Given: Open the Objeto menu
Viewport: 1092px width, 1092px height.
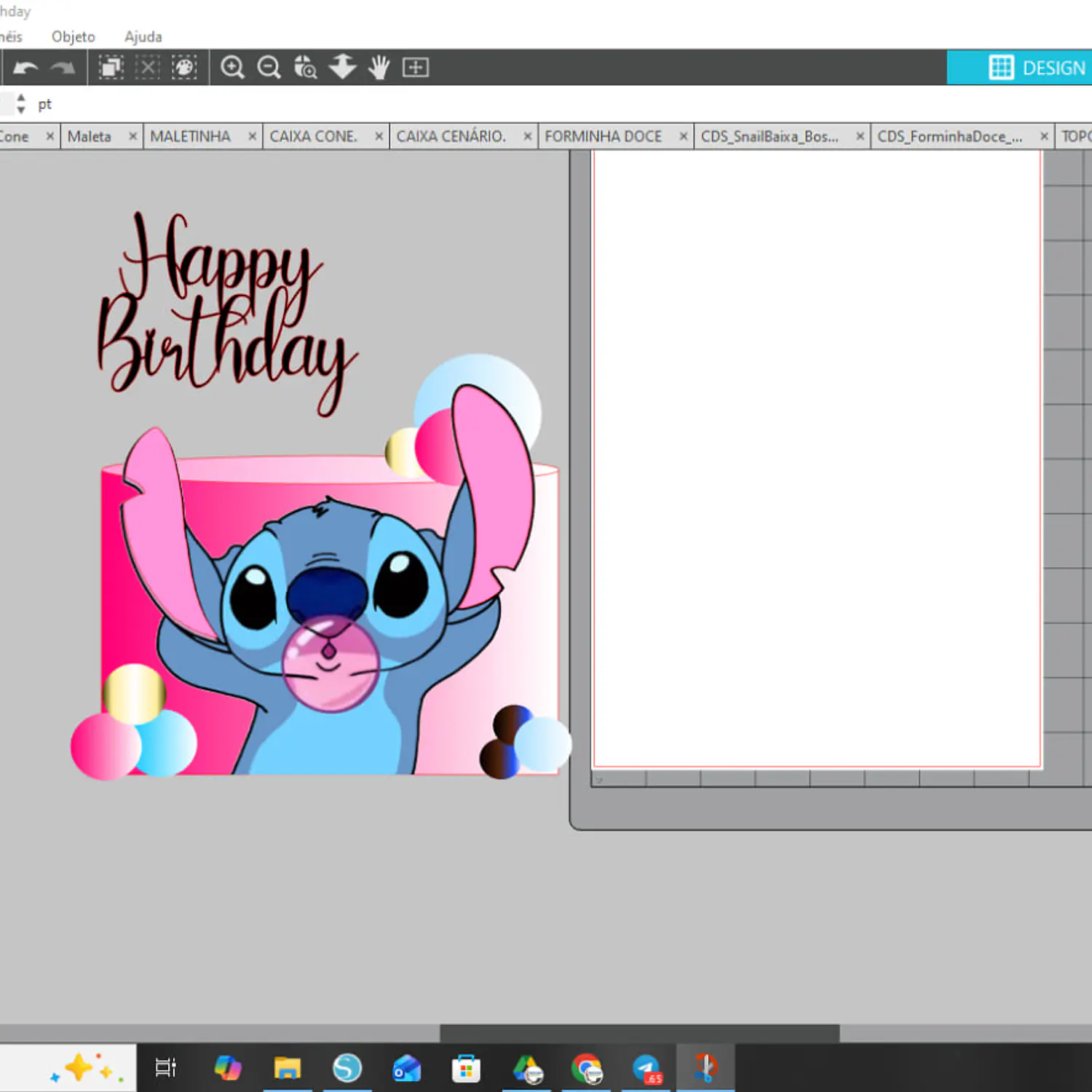Looking at the screenshot, I should (73, 36).
